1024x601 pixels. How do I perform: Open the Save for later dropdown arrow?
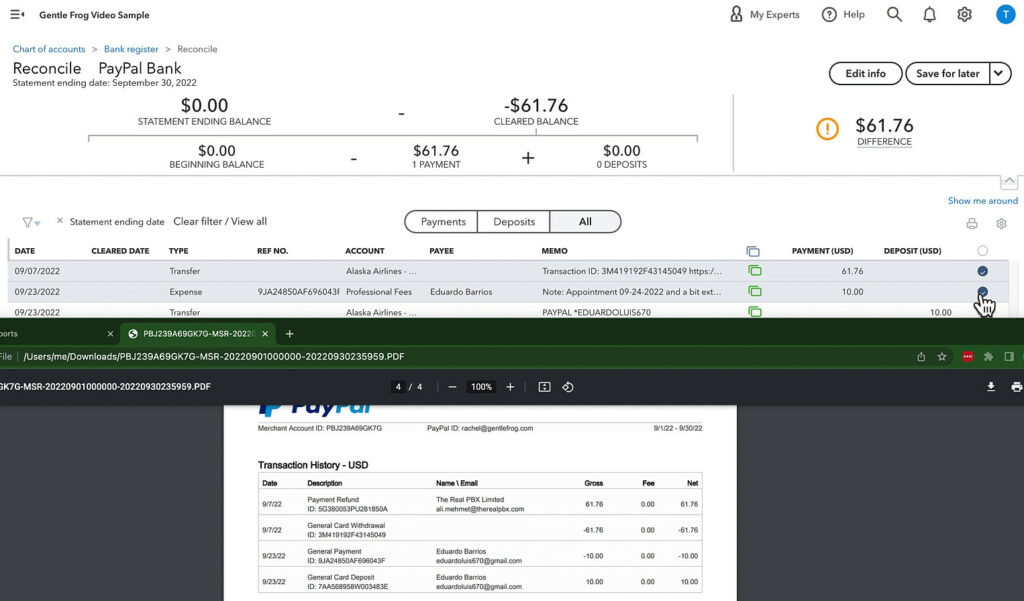pos(1000,73)
